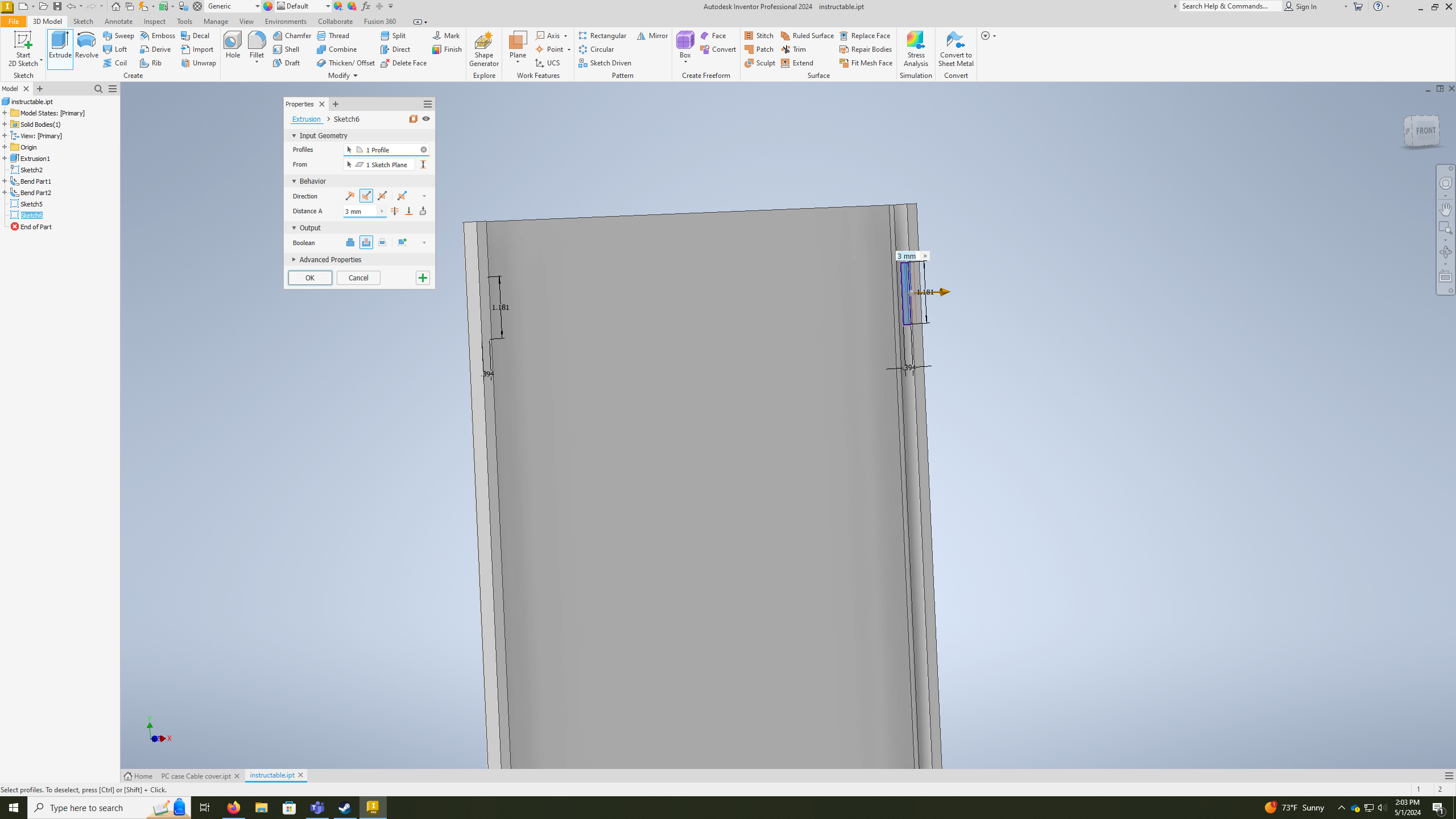Image resolution: width=1456 pixels, height=819 pixels.
Task: Open the Inspect ribbon tab
Action: pos(155,21)
